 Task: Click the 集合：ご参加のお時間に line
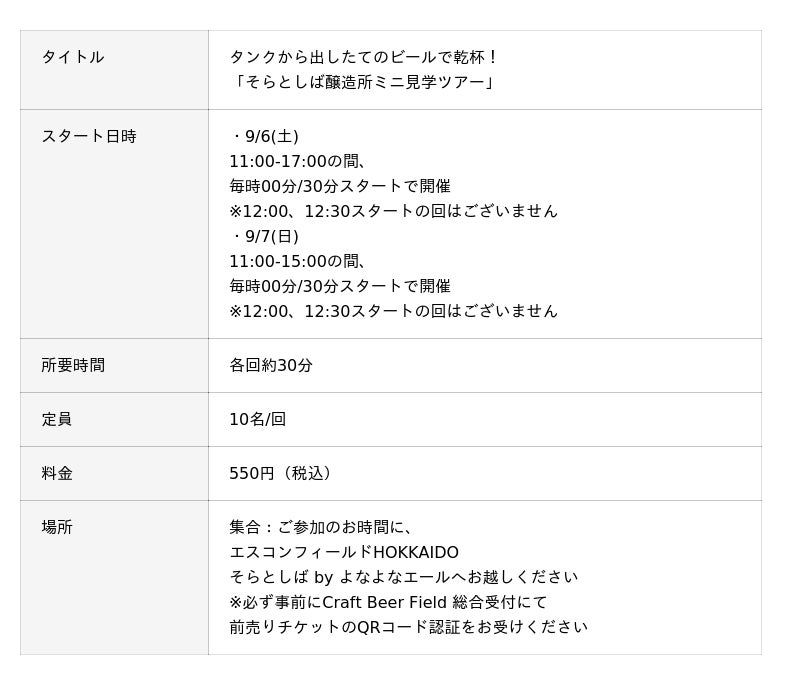(321, 527)
